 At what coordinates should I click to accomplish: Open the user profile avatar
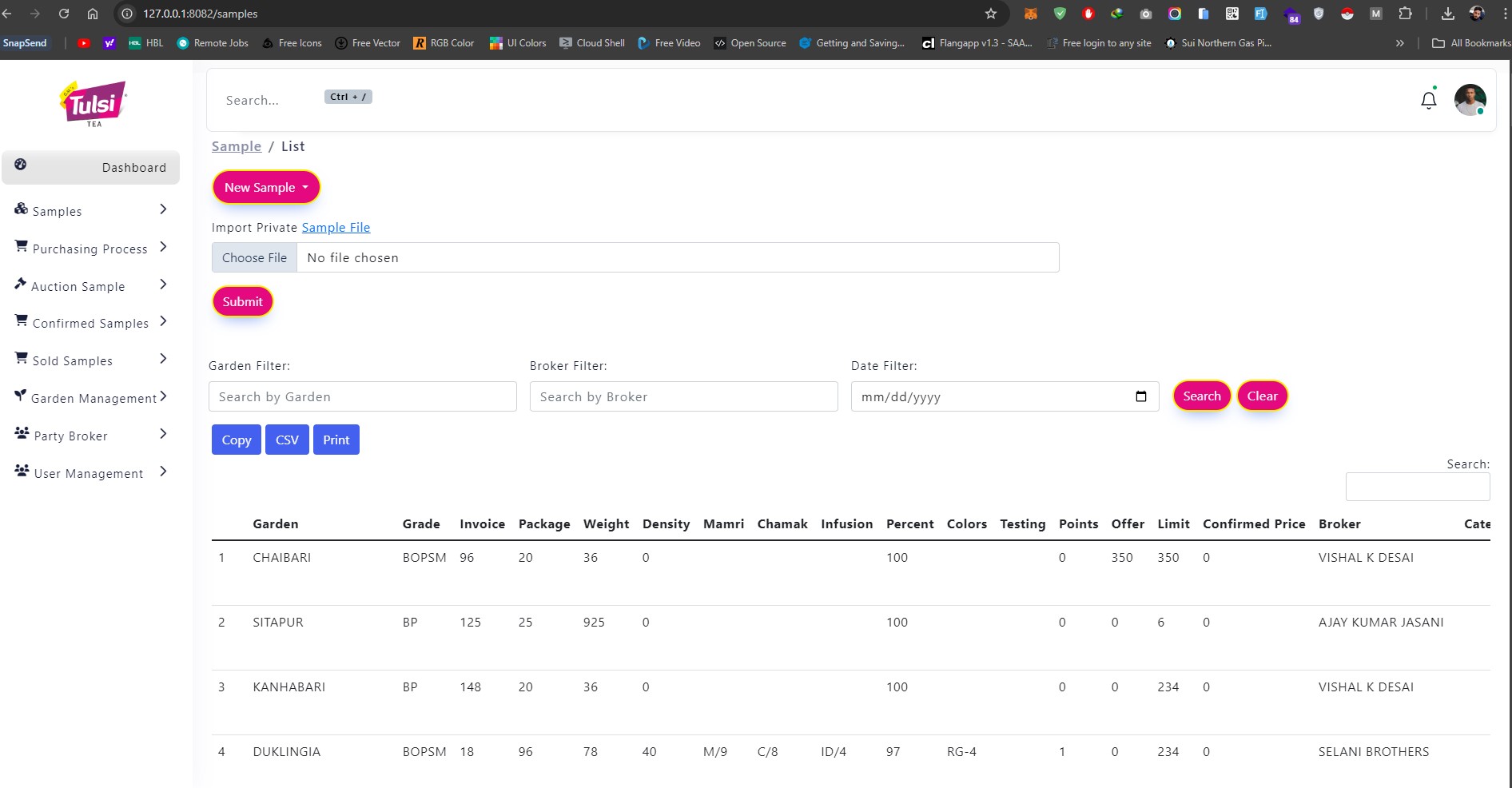[1469, 101]
